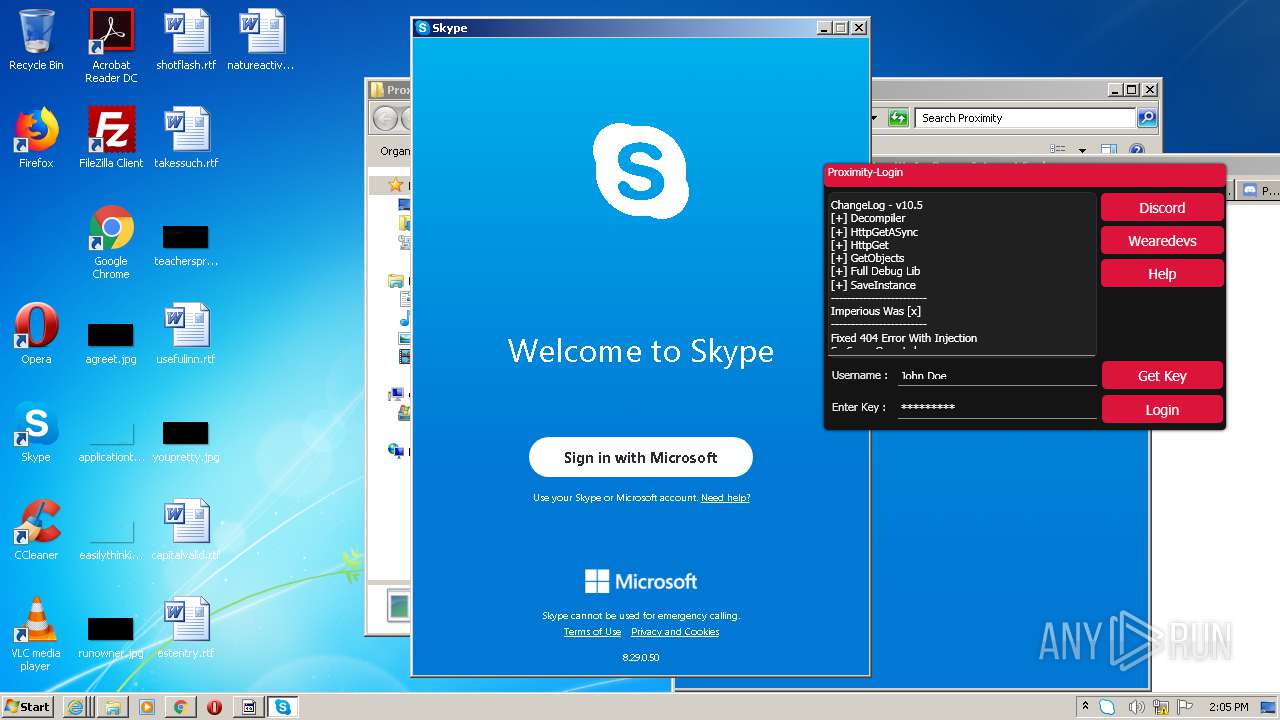Open the Opera desktop shortcut

tap(36, 334)
